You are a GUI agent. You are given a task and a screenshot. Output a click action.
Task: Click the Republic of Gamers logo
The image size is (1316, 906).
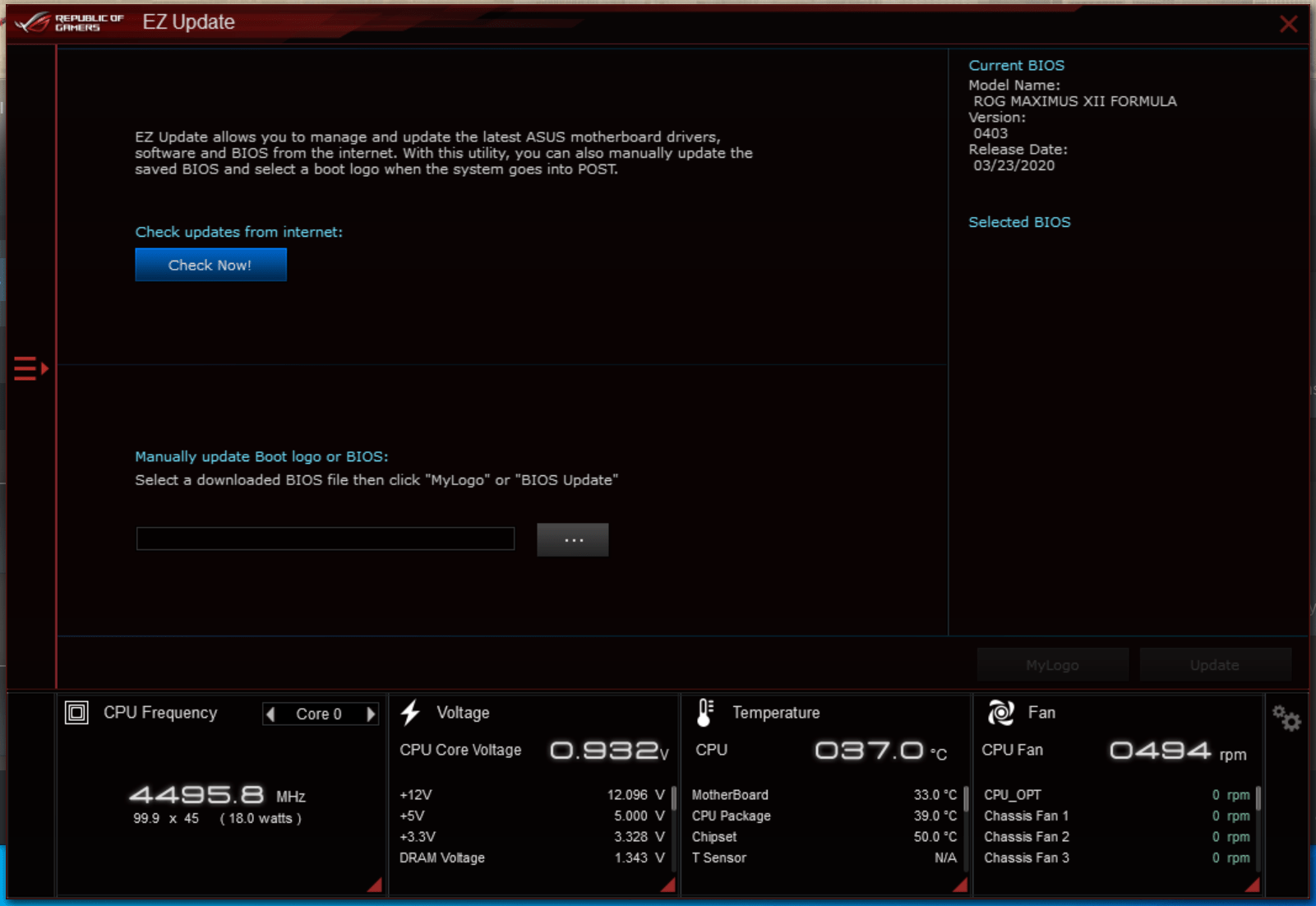[x=69, y=22]
